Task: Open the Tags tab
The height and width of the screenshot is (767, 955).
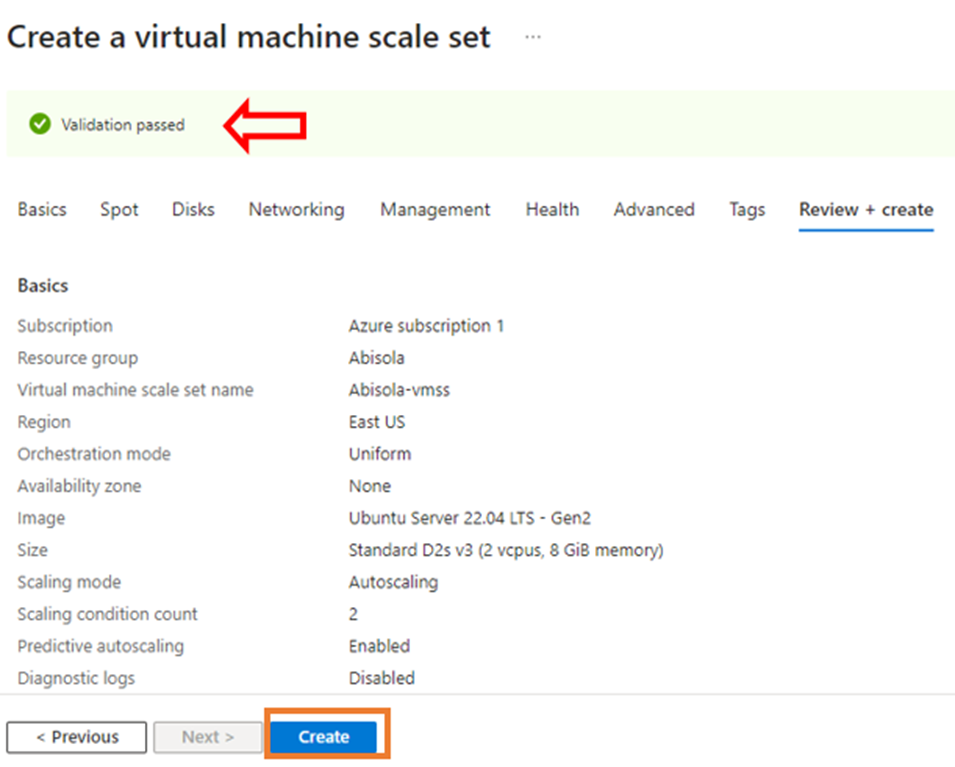Action: point(747,210)
